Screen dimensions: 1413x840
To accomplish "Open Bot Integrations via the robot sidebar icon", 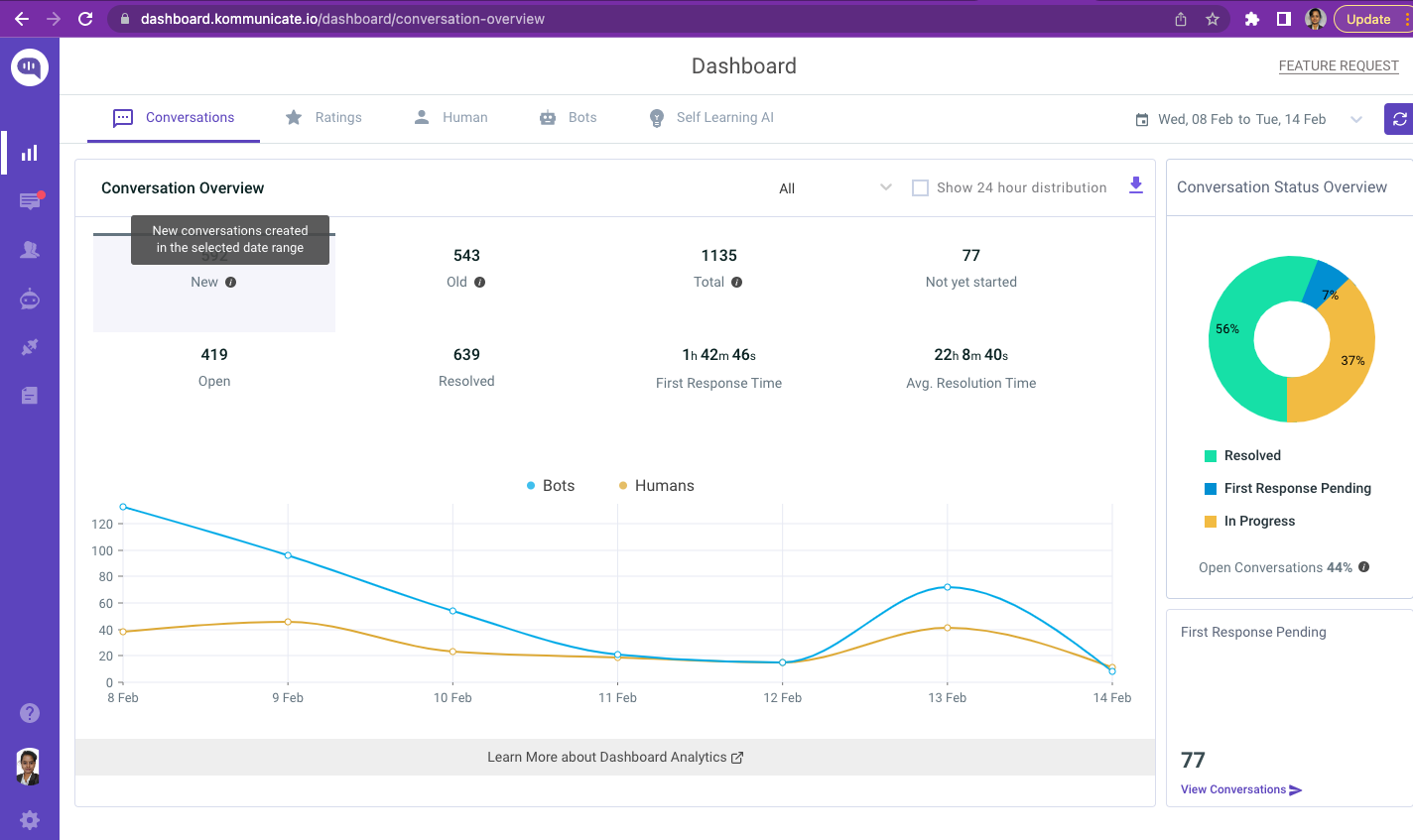I will click(x=30, y=299).
